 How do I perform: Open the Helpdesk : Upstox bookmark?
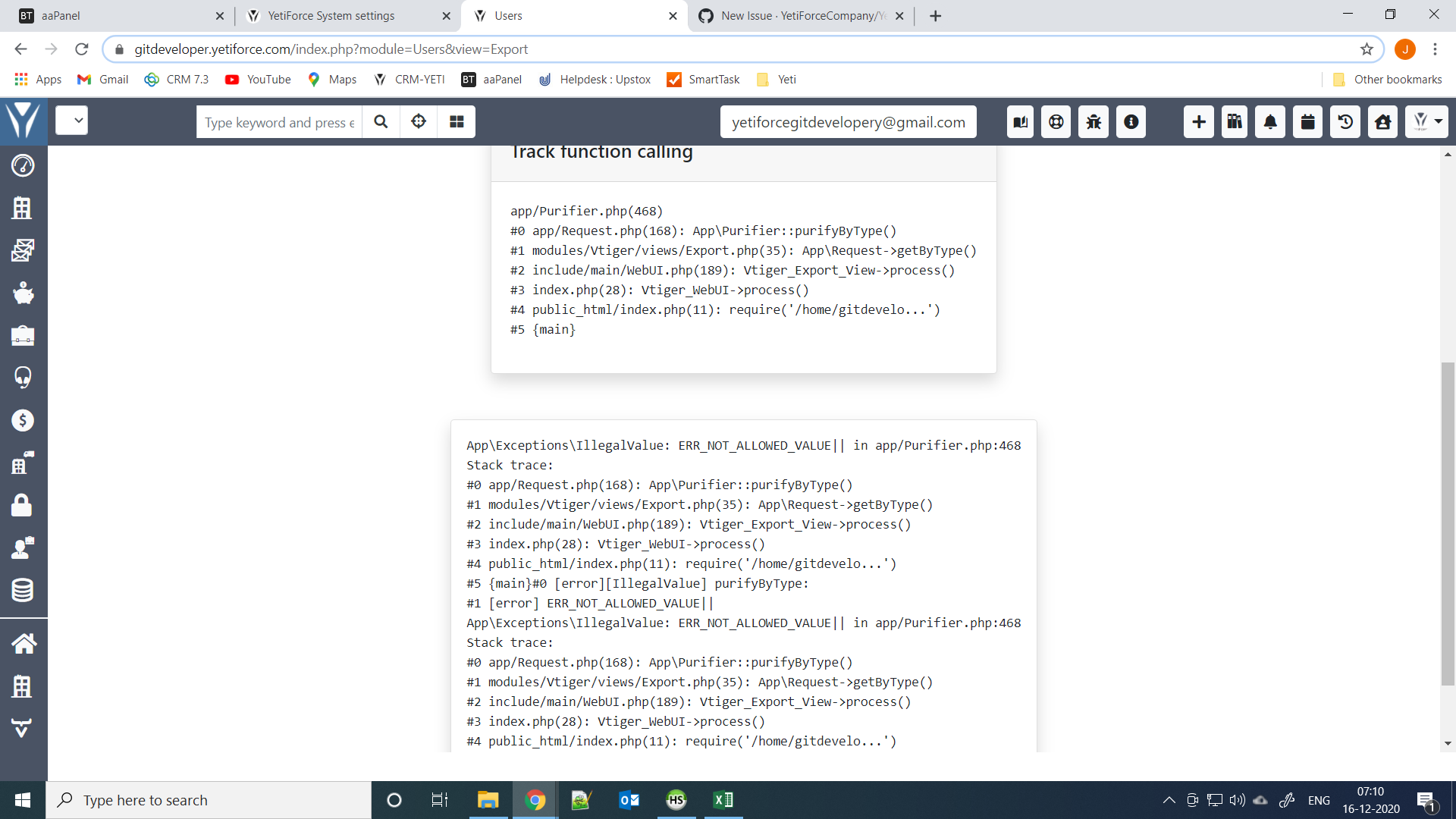(595, 80)
